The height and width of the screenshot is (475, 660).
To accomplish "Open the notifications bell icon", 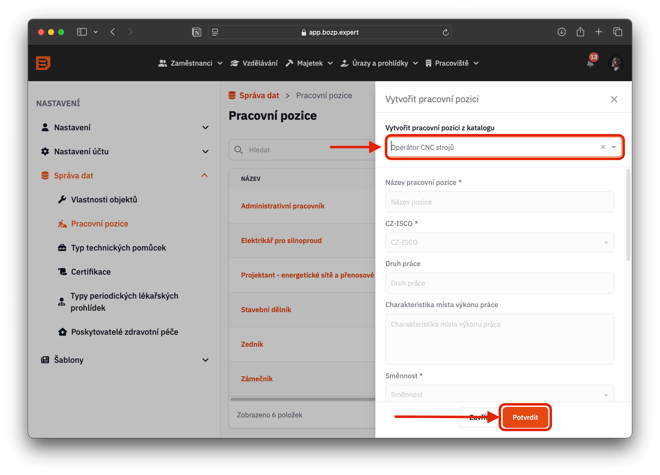I will click(591, 64).
